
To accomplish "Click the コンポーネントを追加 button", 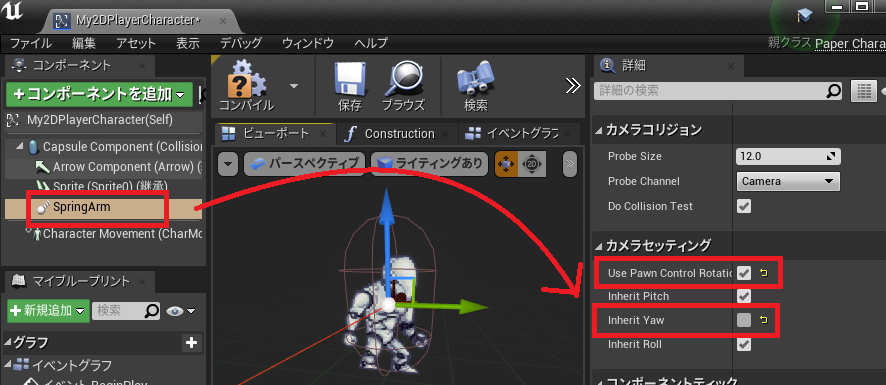I will [x=99, y=94].
